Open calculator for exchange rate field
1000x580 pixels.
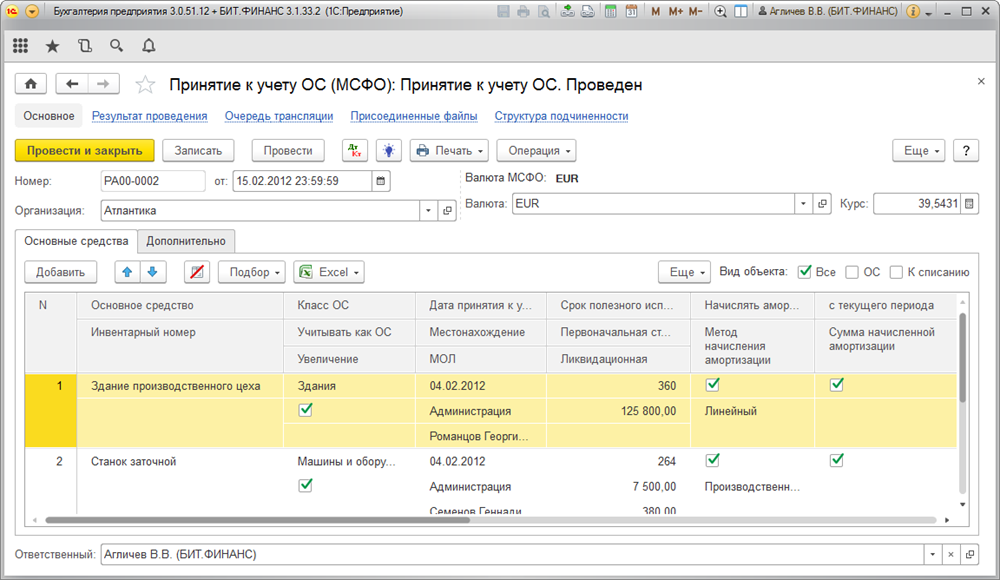[969, 204]
